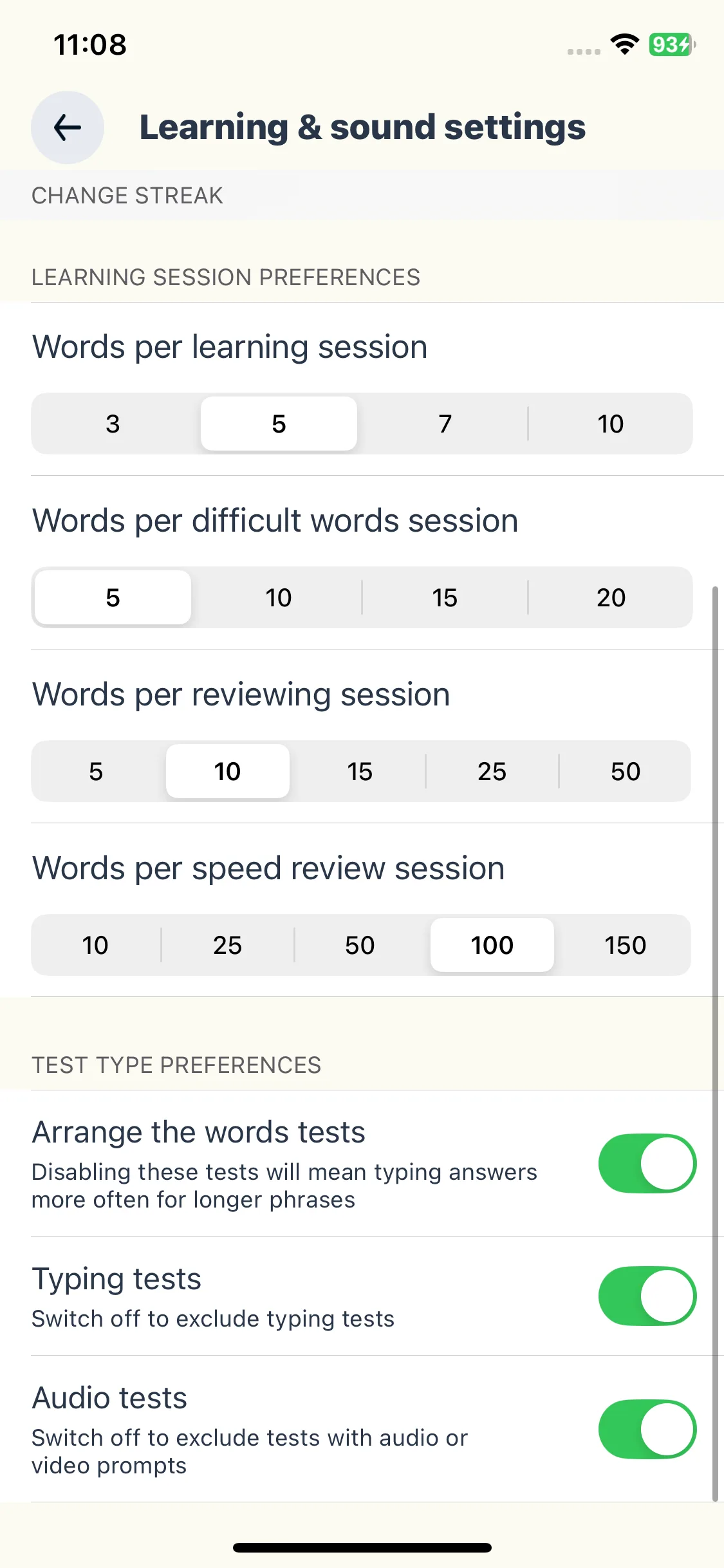This screenshot has height=1568, width=724.
Task: Set words per learning session to 3
Action: point(113,424)
